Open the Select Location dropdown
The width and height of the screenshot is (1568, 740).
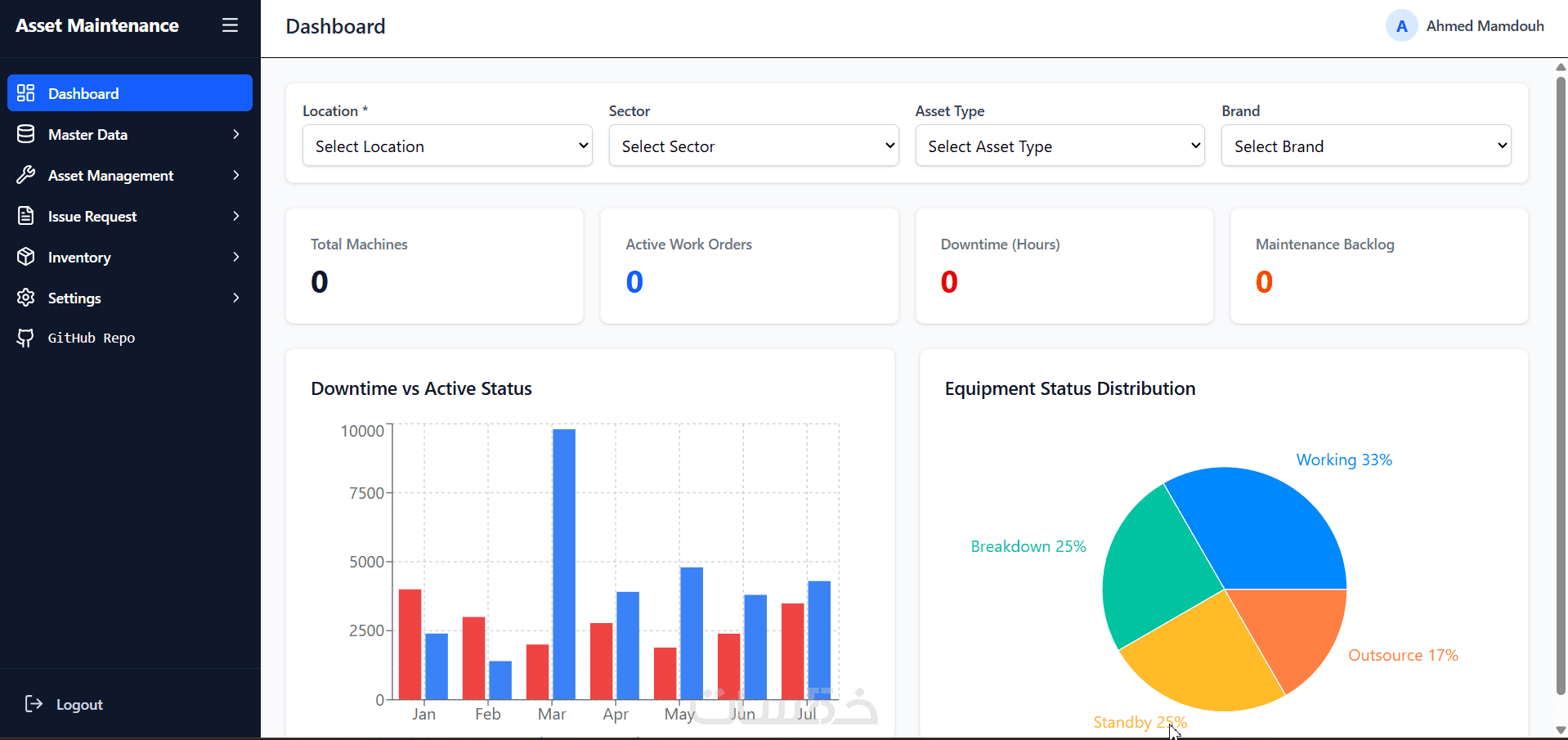click(x=447, y=146)
